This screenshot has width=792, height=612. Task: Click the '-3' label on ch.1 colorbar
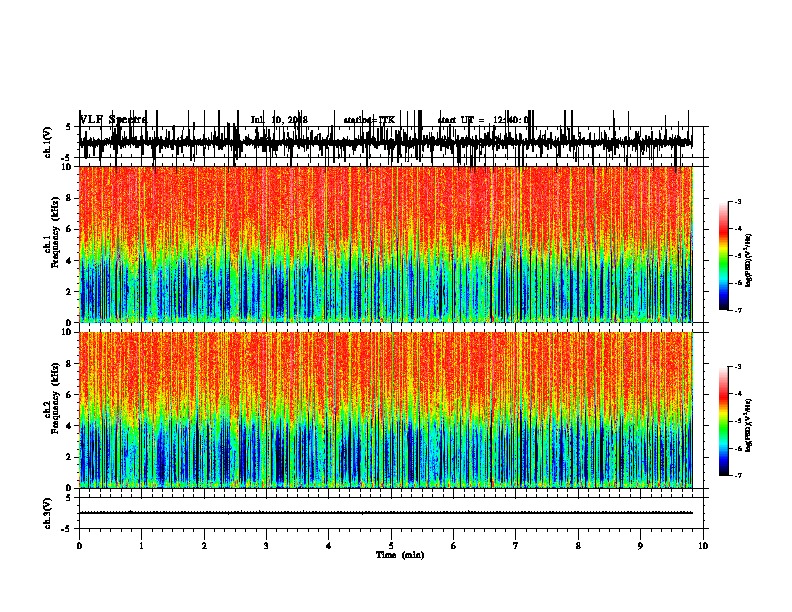tap(738, 202)
